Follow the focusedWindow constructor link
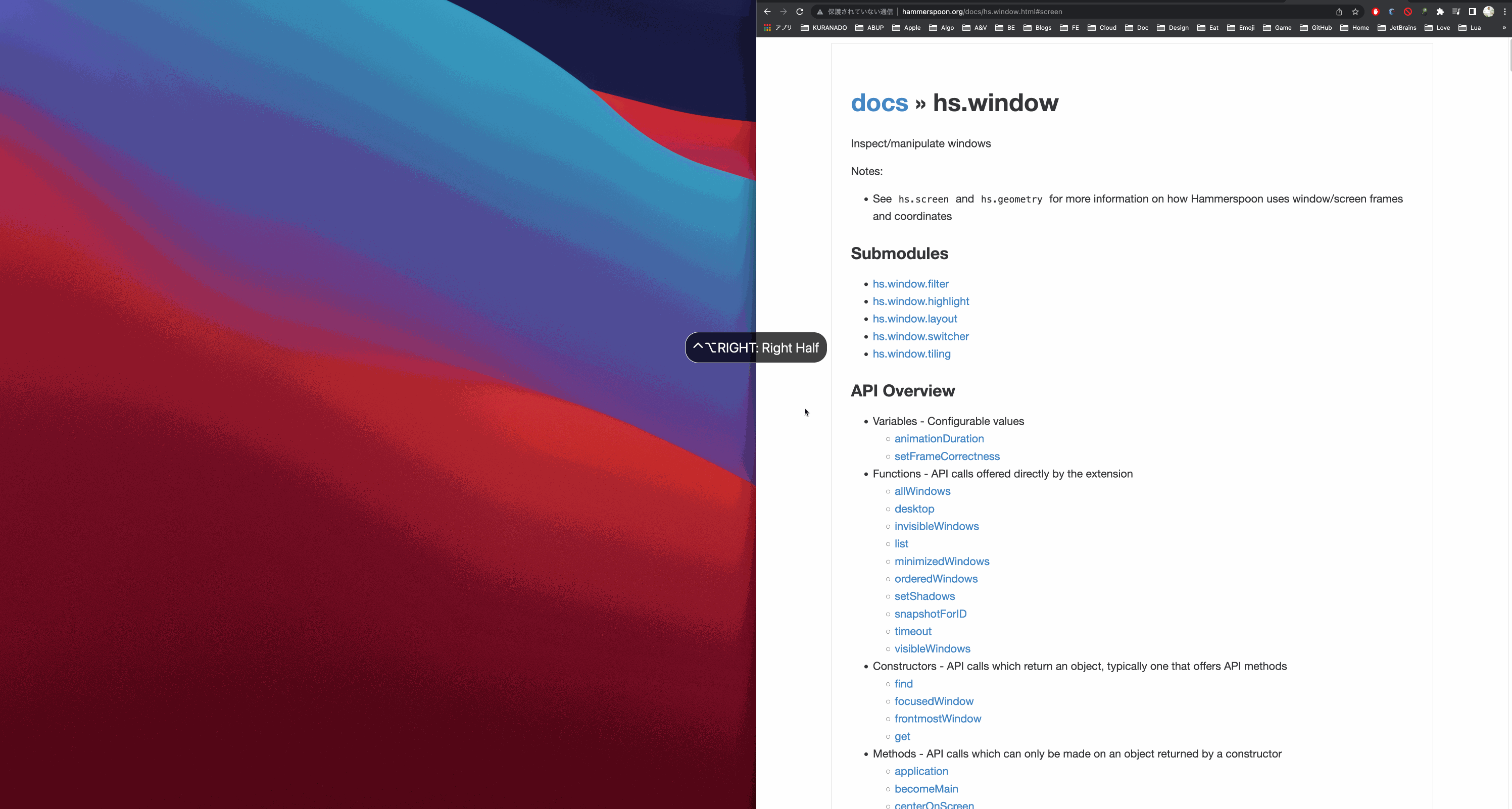This screenshot has height=809, width=1512. click(x=933, y=701)
